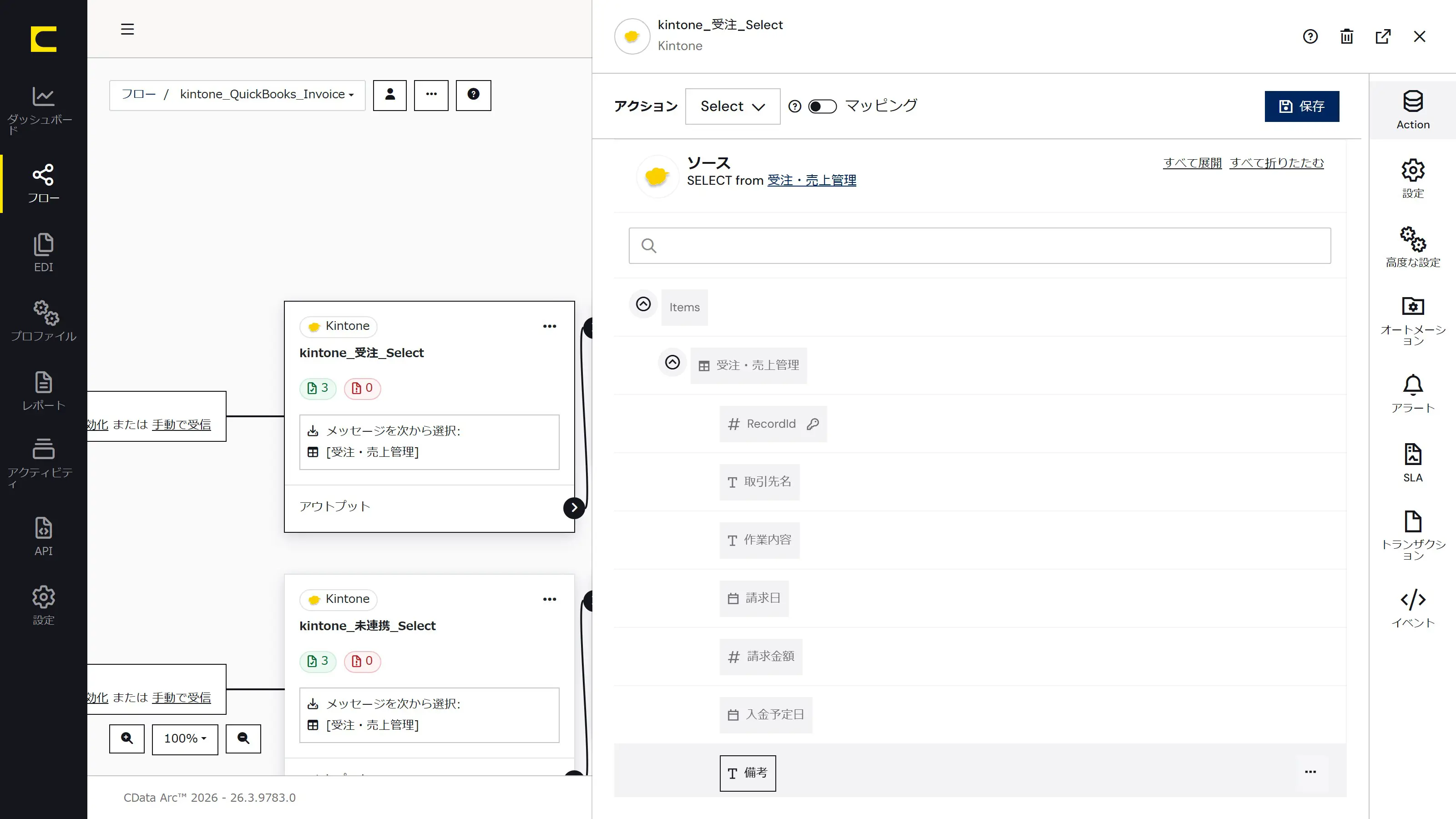This screenshot has width=1456, height=819.
Task: Open the 備考 row options menu
Action: coord(1310,772)
